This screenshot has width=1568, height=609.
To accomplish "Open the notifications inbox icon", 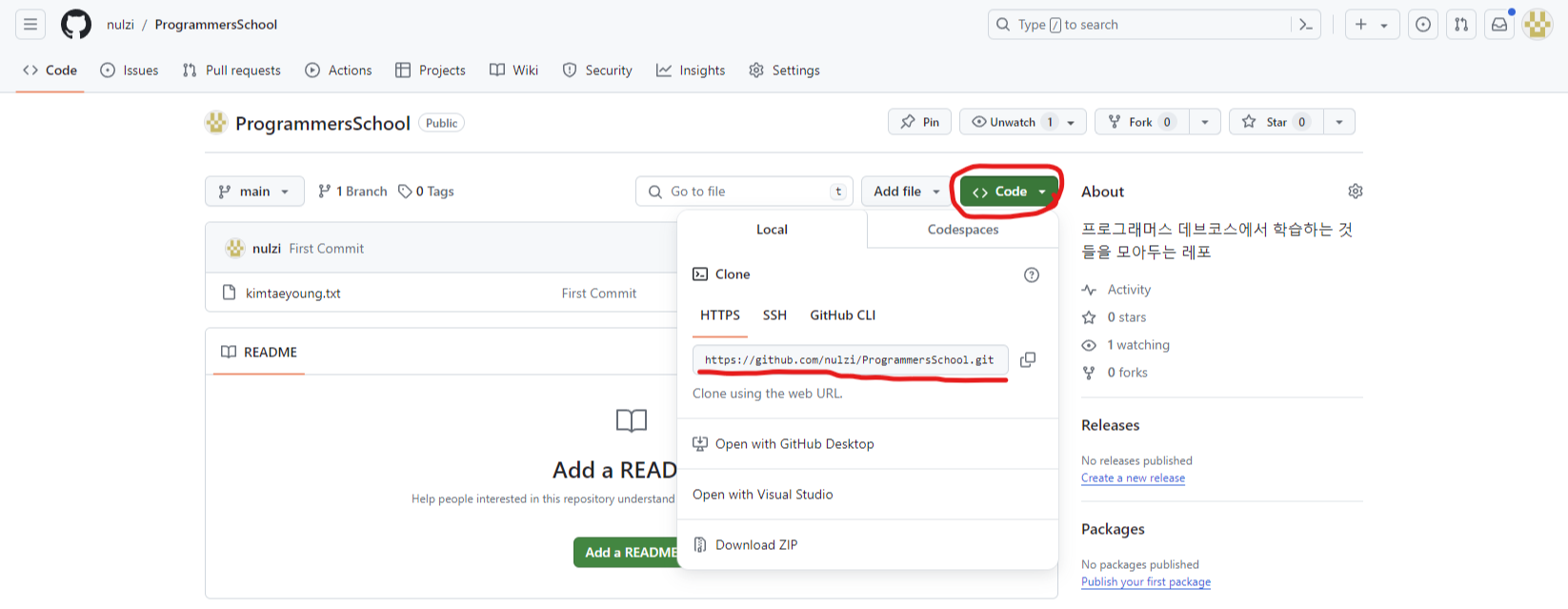I will pyautogui.click(x=1499, y=25).
